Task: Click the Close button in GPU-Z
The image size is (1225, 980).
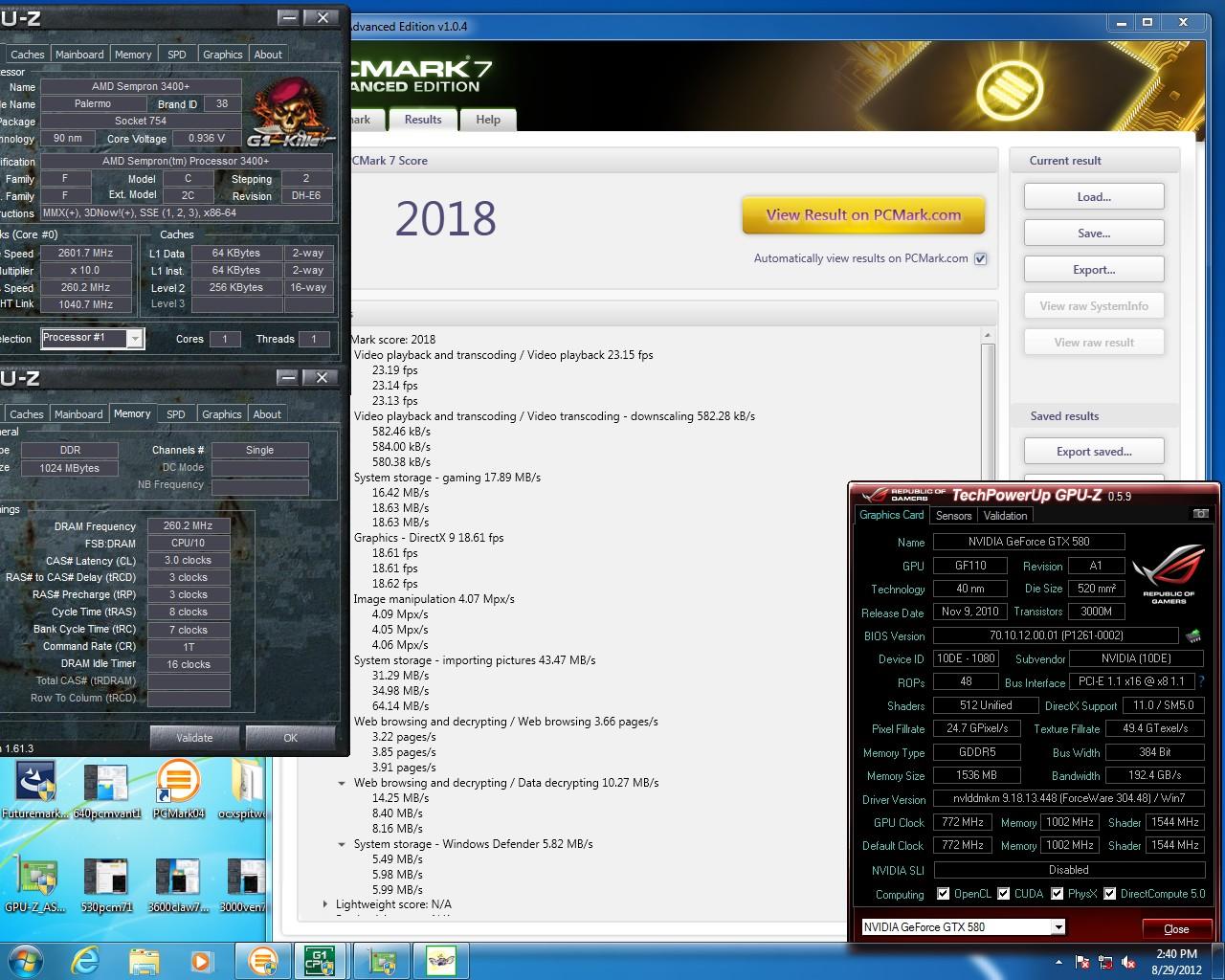Action: 1176,928
